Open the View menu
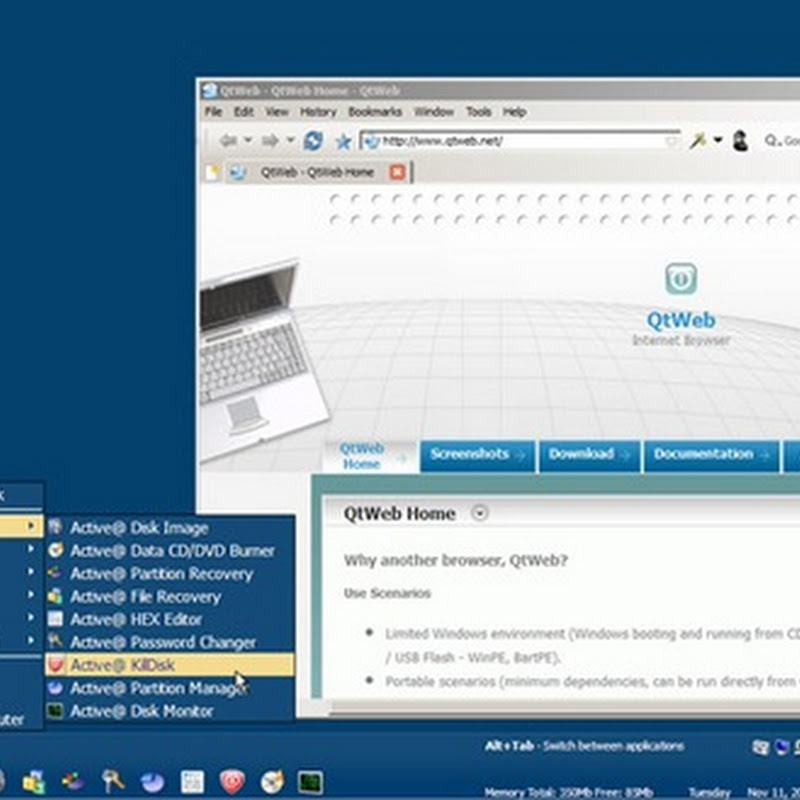This screenshot has width=800, height=800. (277, 112)
